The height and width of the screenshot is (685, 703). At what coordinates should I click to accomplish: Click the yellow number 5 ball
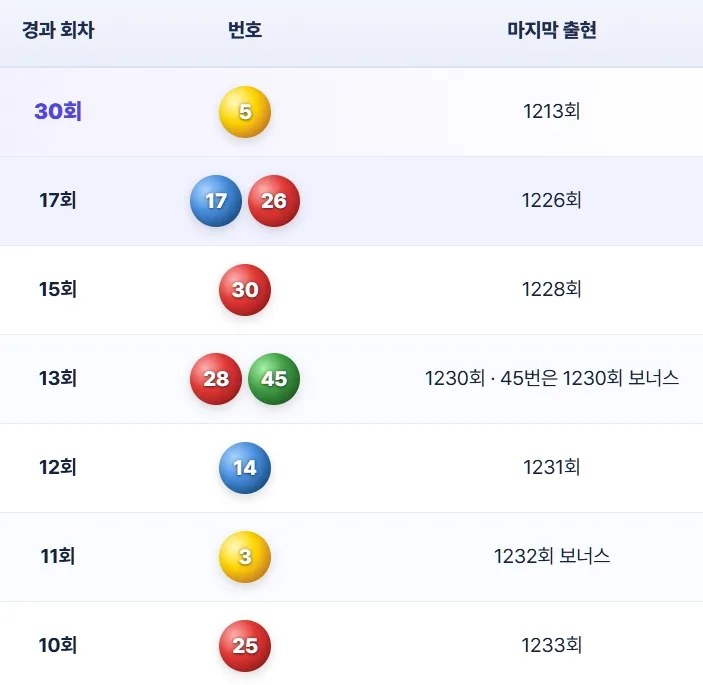245,112
